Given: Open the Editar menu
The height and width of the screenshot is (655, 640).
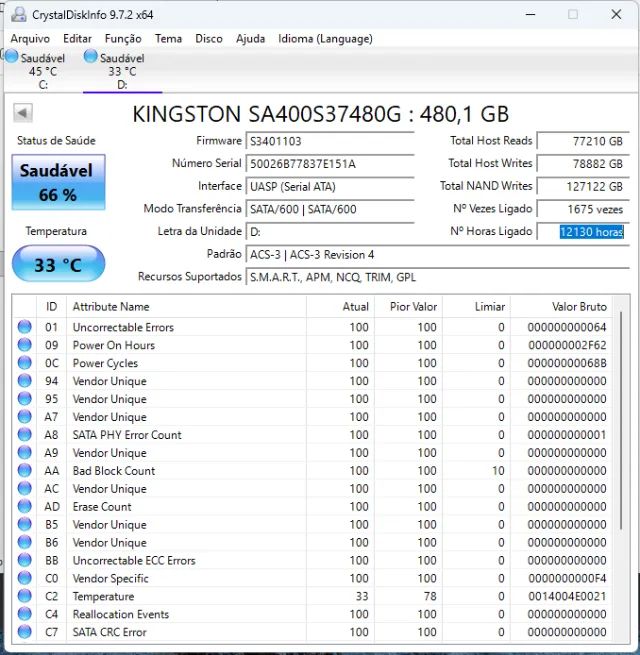Looking at the screenshot, I should [x=77, y=39].
